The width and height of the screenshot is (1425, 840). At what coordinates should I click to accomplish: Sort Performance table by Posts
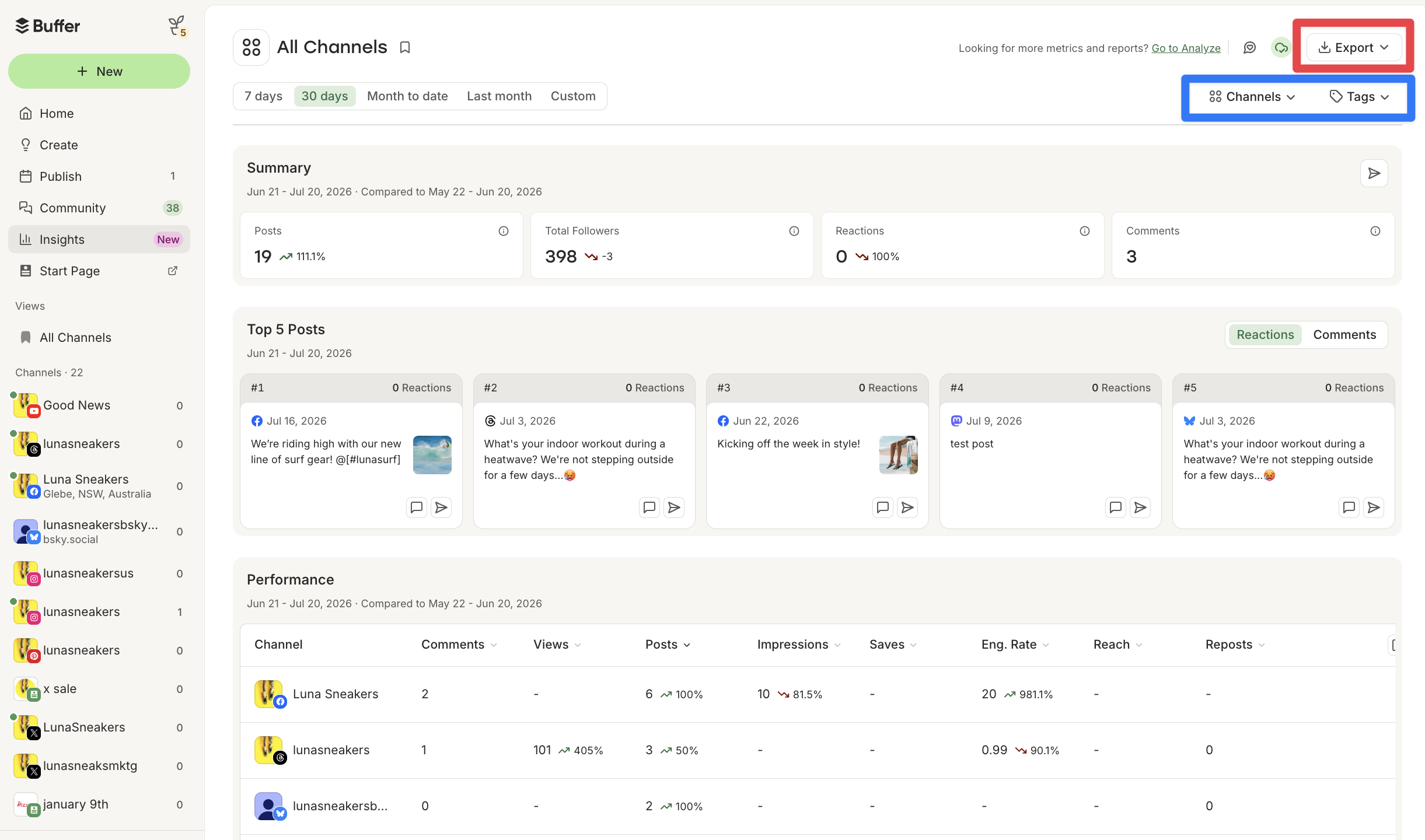[x=668, y=645]
